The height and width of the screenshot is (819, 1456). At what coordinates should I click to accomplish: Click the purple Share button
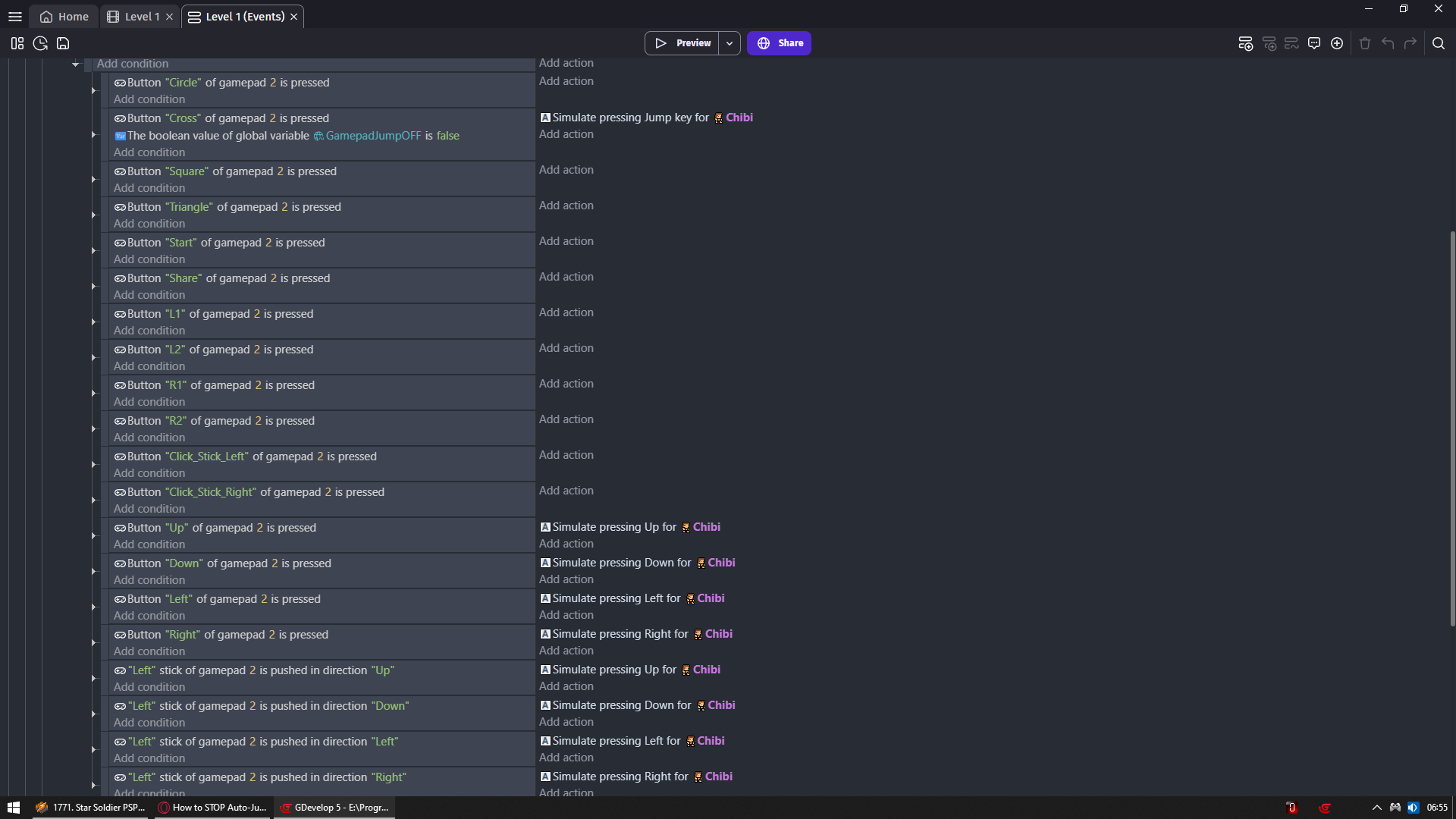click(x=779, y=43)
